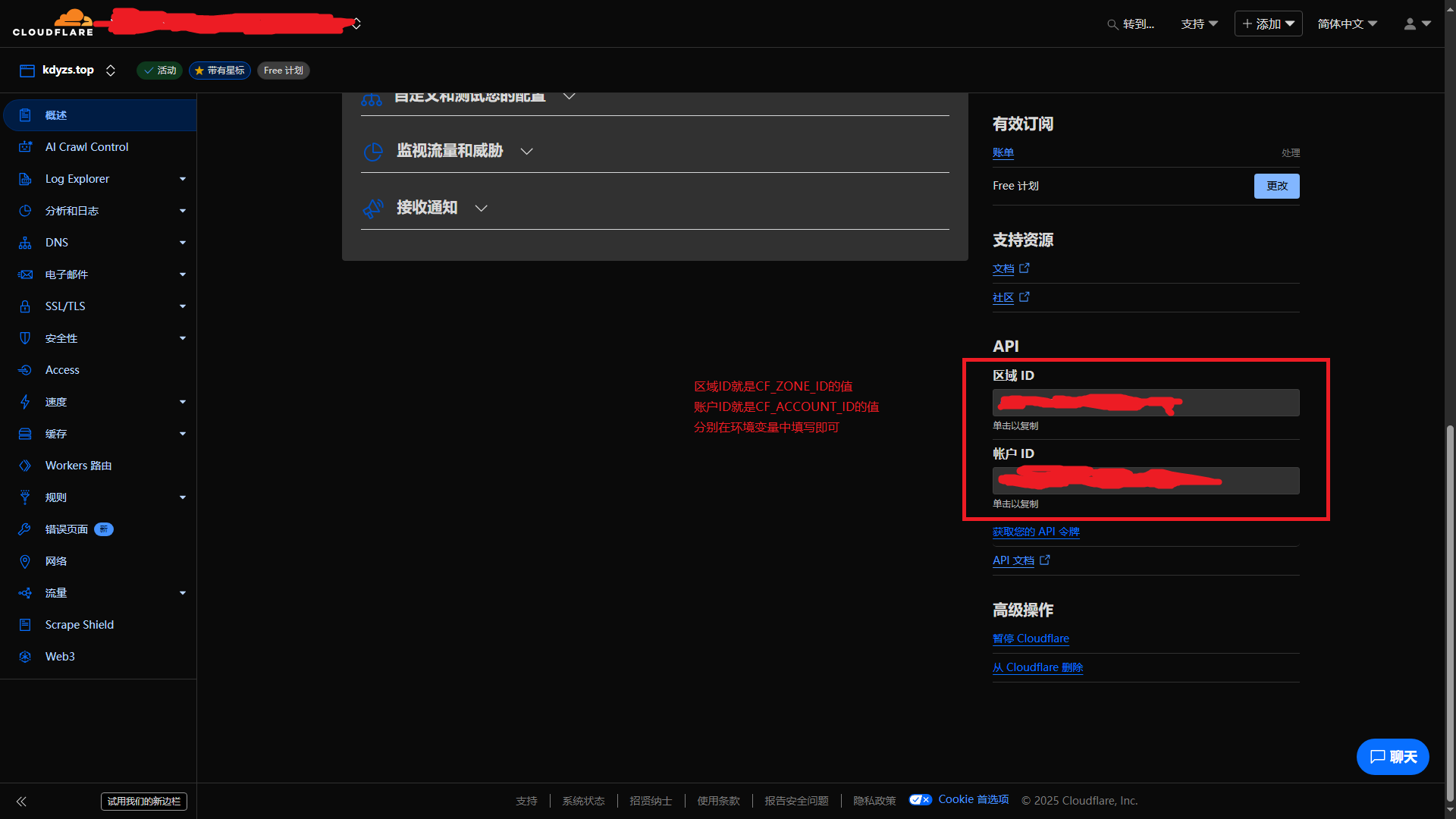Open the 概述 overview menu item
Image resolution: width=1456 pixels, height=819 pixels.
click(56, 115)
